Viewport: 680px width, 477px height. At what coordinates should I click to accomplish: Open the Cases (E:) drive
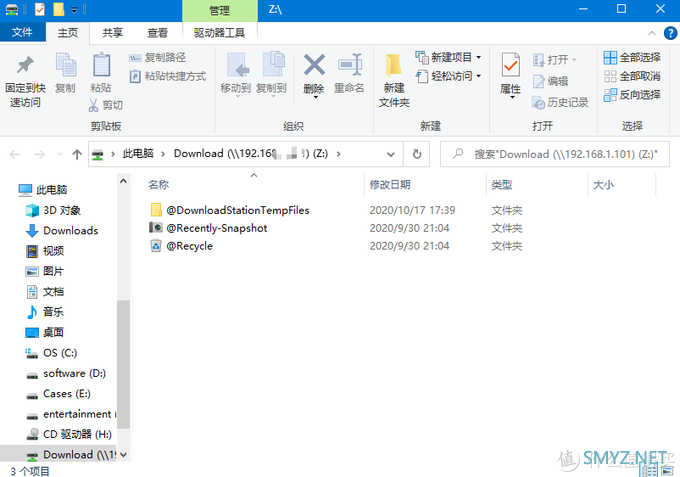coord(58,394)
